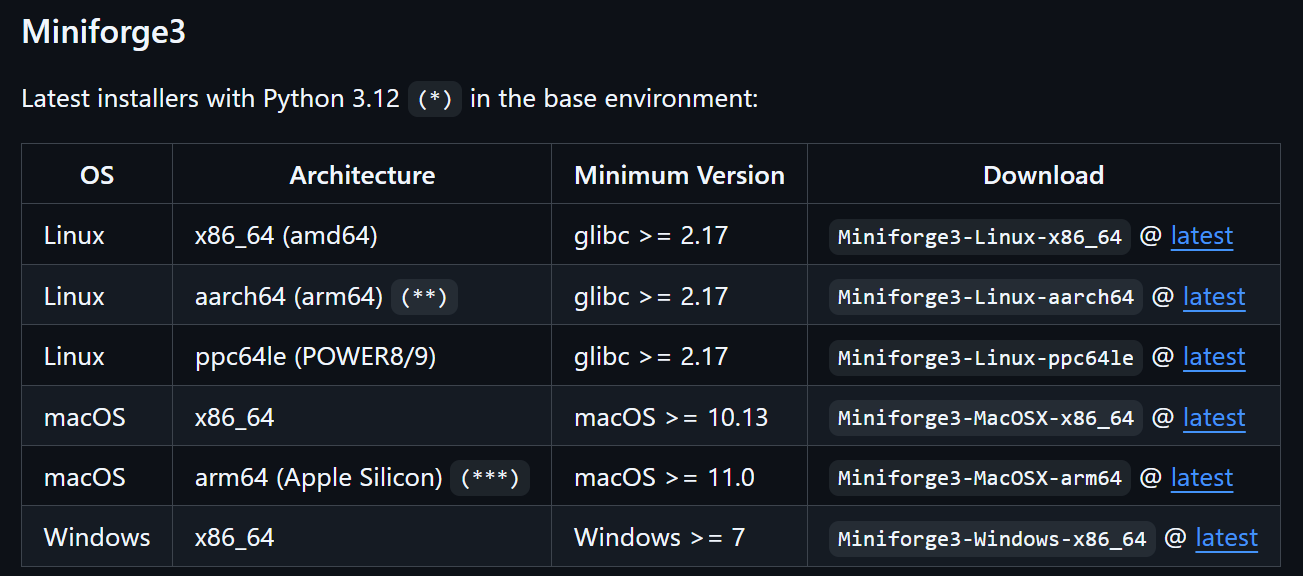Click the (***) footnote beside Apple Silicon

[489, 478]
